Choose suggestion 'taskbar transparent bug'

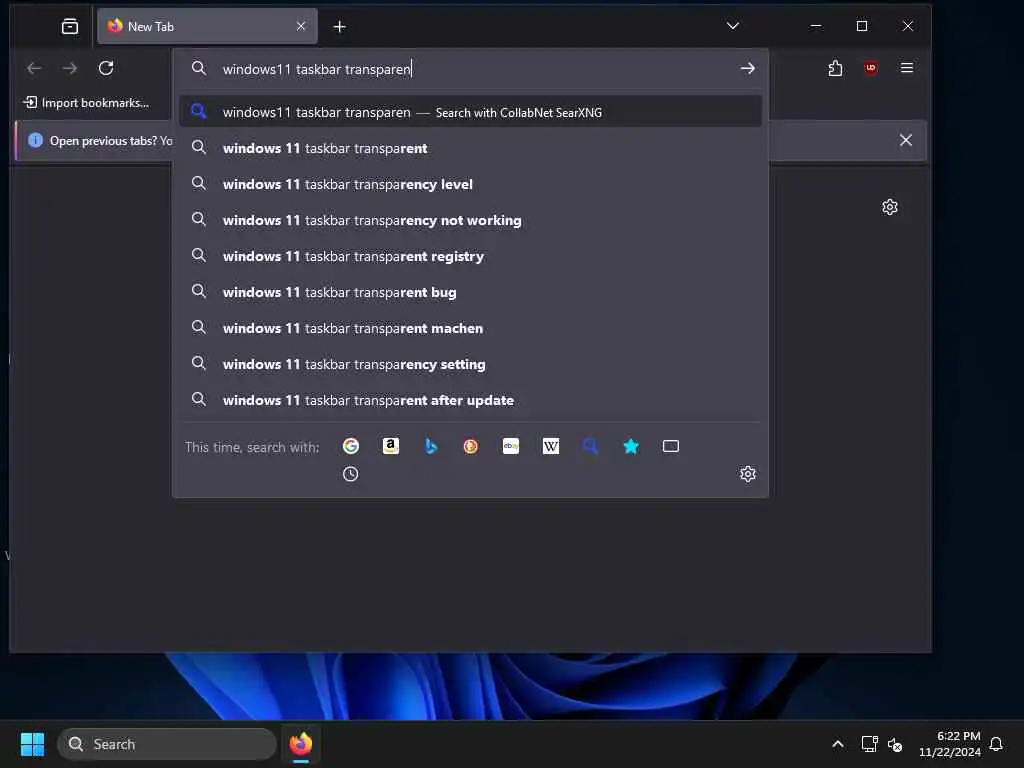coord(470,292)
